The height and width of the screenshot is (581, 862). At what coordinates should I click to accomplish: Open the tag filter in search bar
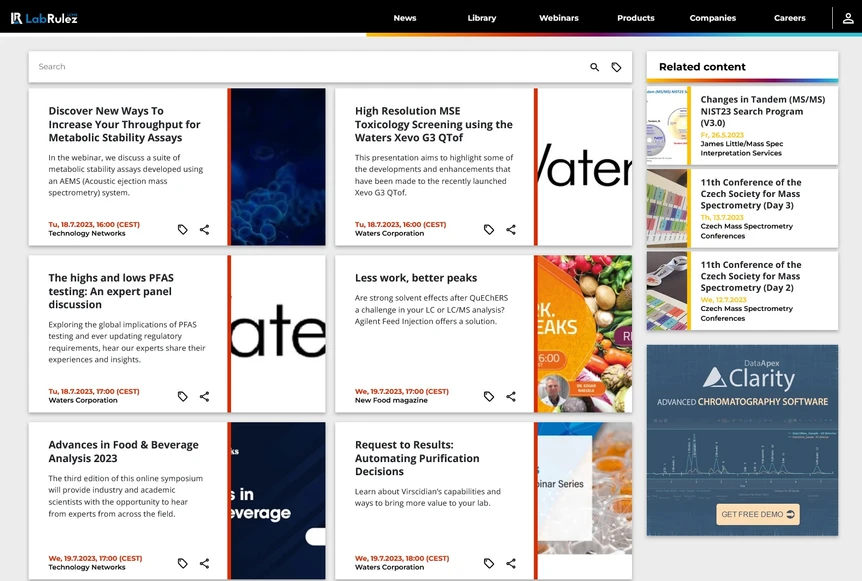coord(616,67)
